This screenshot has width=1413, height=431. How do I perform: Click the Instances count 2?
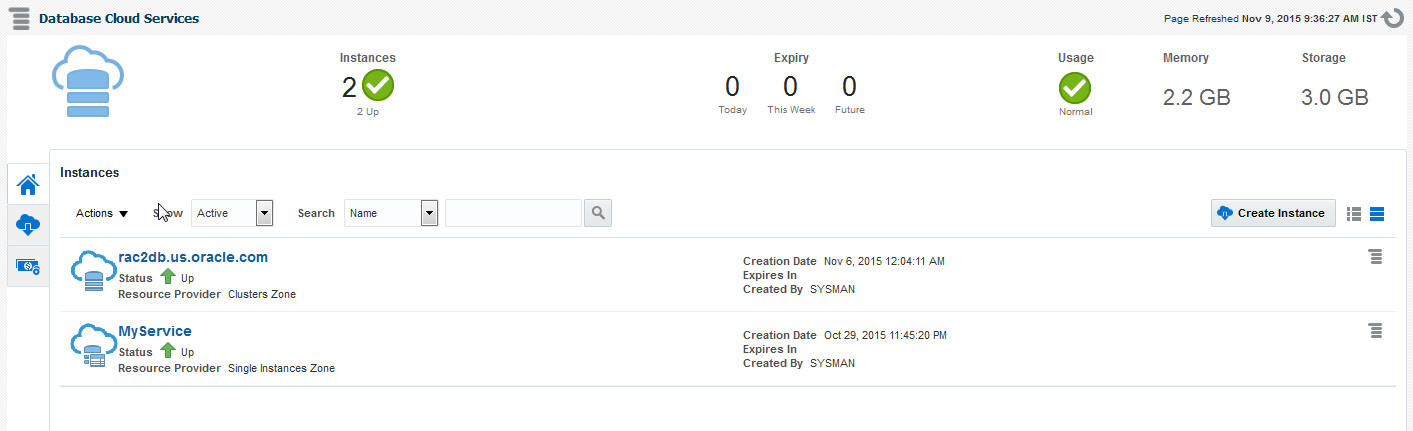pyautogui.click(x=349, y=87)
